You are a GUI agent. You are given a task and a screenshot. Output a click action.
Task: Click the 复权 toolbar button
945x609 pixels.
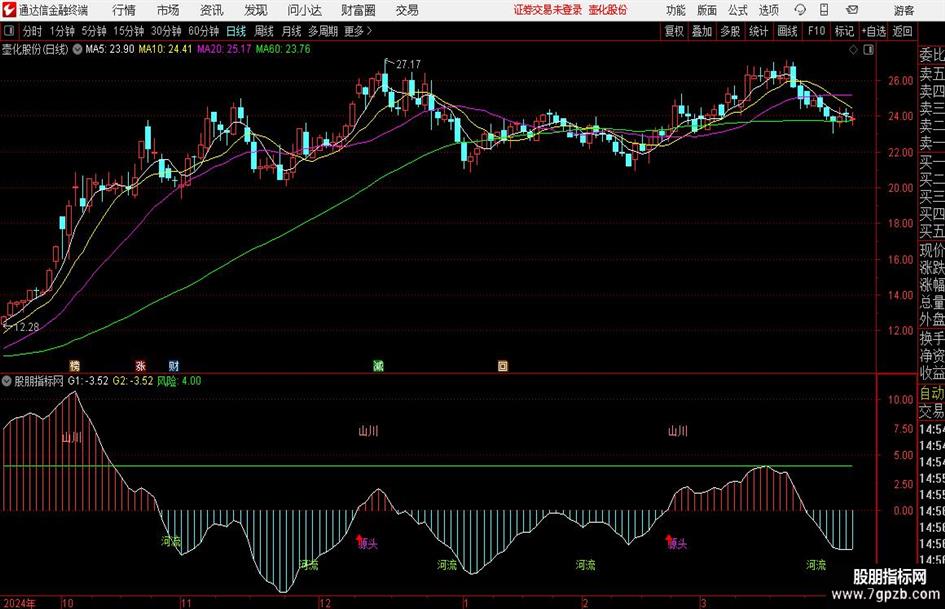tap(674, 31)
